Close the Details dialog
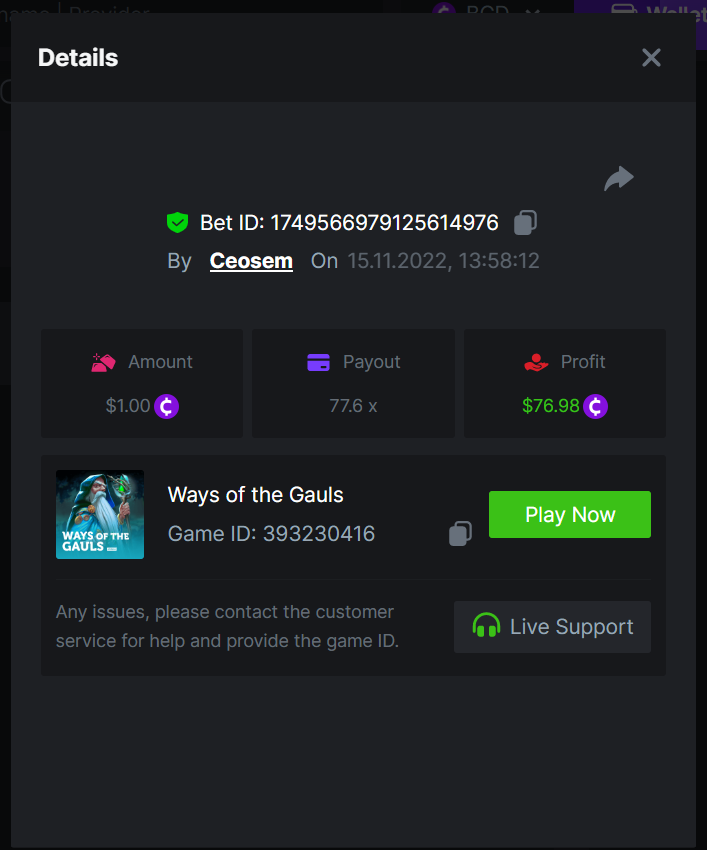707x850 pixels. 651,58
